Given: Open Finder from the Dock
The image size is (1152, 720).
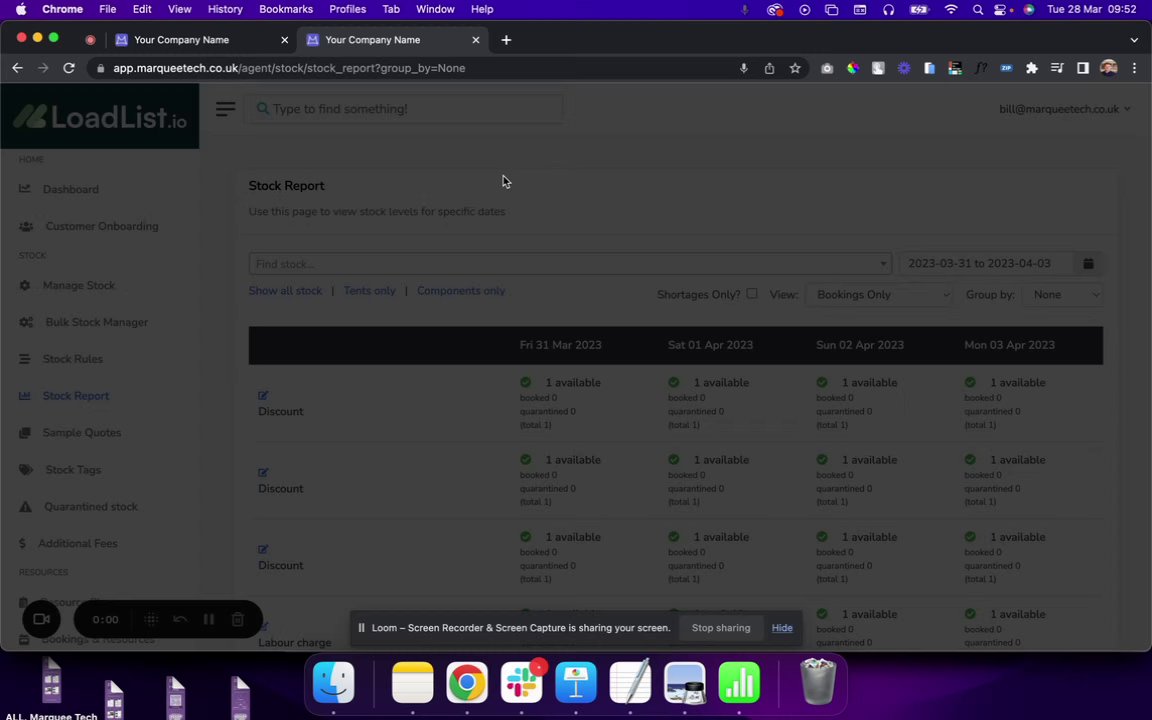Looking at the screenshot, I should pyautogui.click(x=334, y=683).
